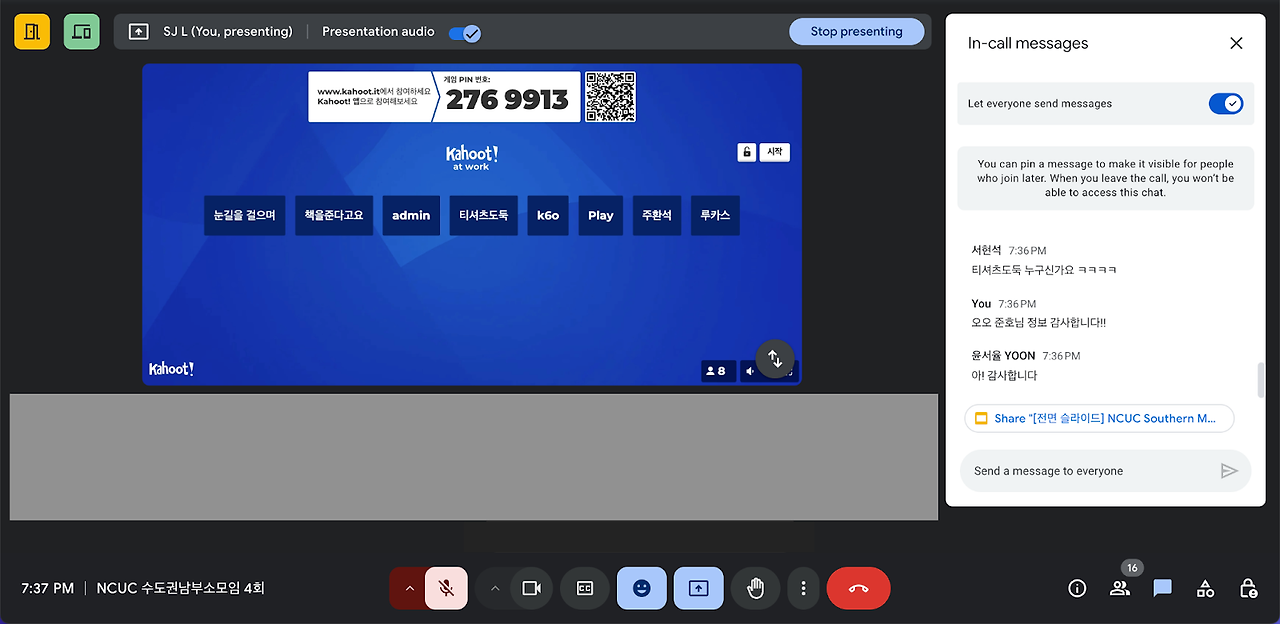
Task: Click sender name 서현석
Action: [x=986, y=250]
